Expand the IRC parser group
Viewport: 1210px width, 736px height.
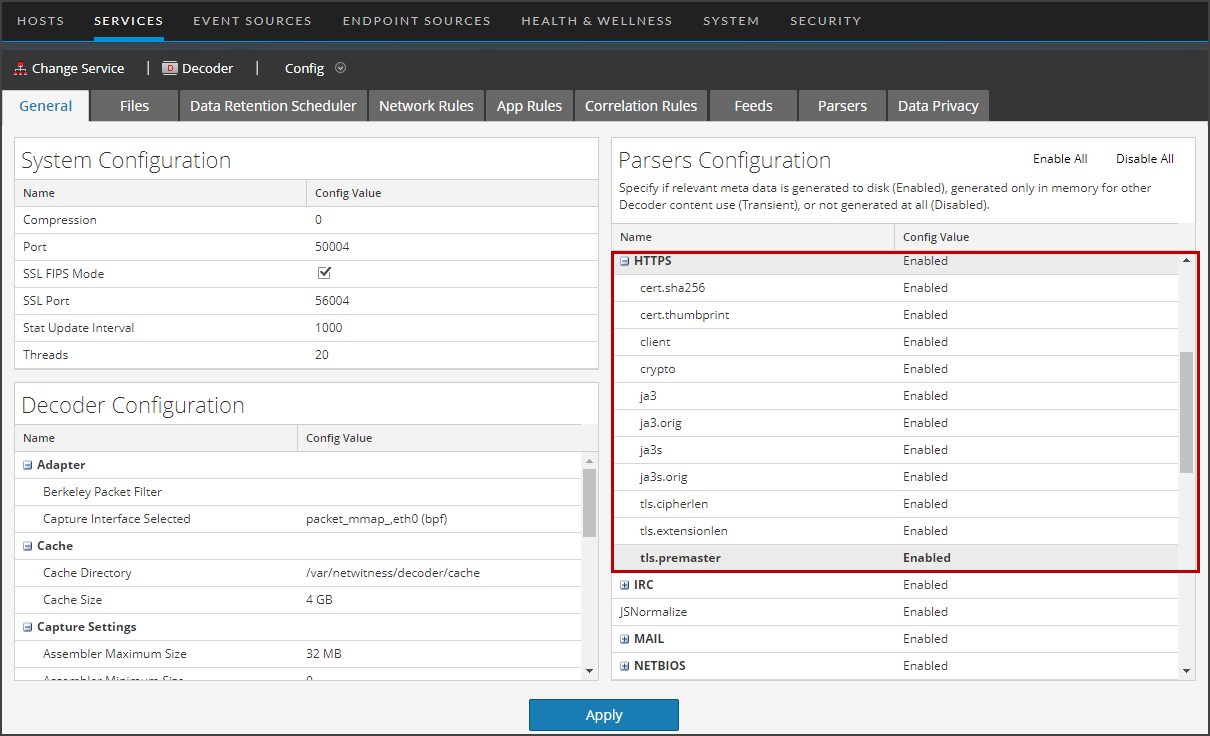click(624, 584)
